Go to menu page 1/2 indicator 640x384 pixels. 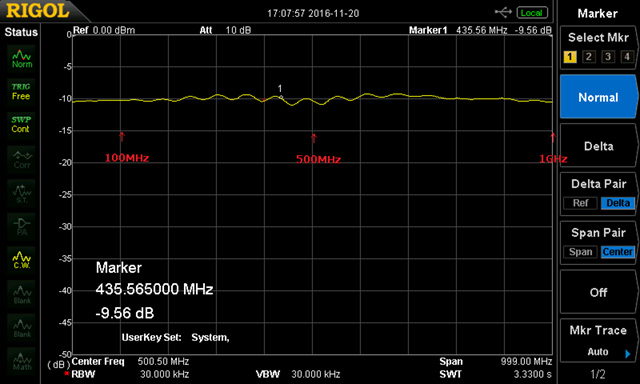pyautogui.click(x=598, y=374)
